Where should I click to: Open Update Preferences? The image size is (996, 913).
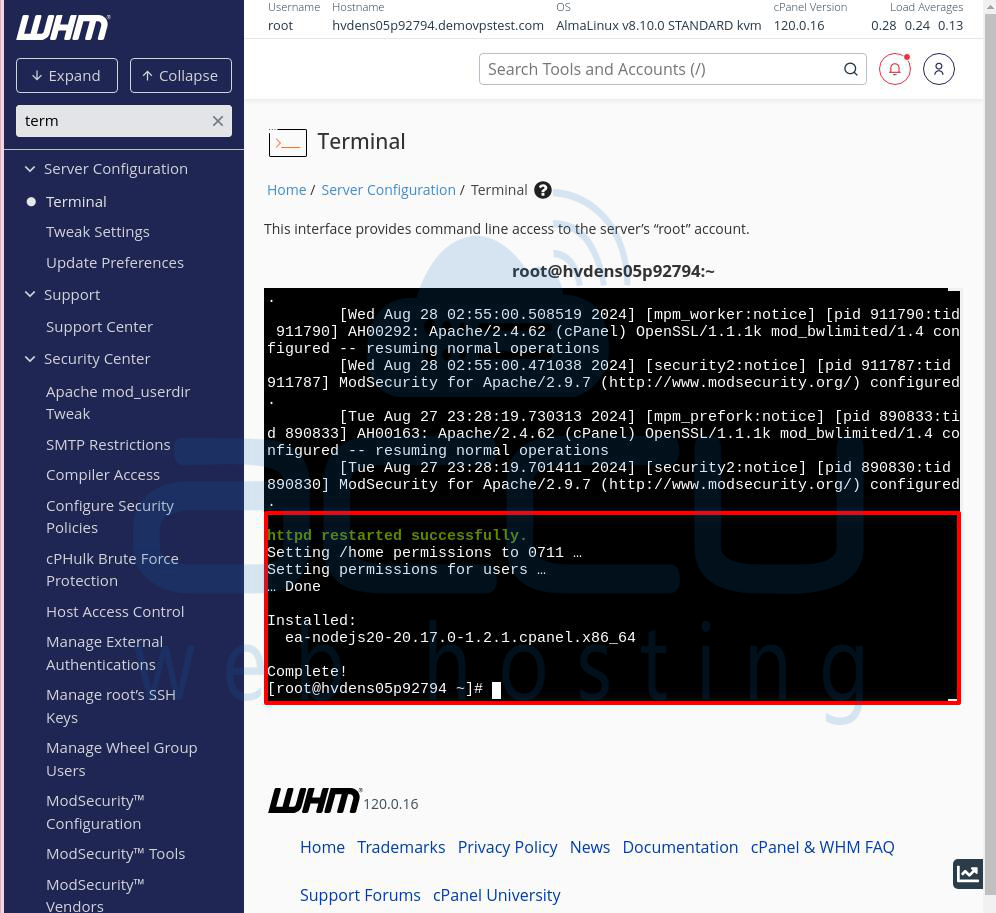click(115, 262)
